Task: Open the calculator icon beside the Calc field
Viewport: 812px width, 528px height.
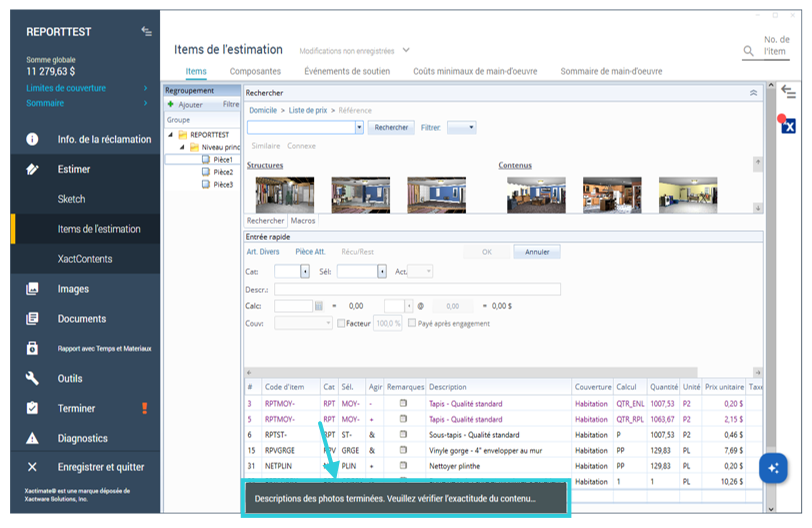Action: 319,306
